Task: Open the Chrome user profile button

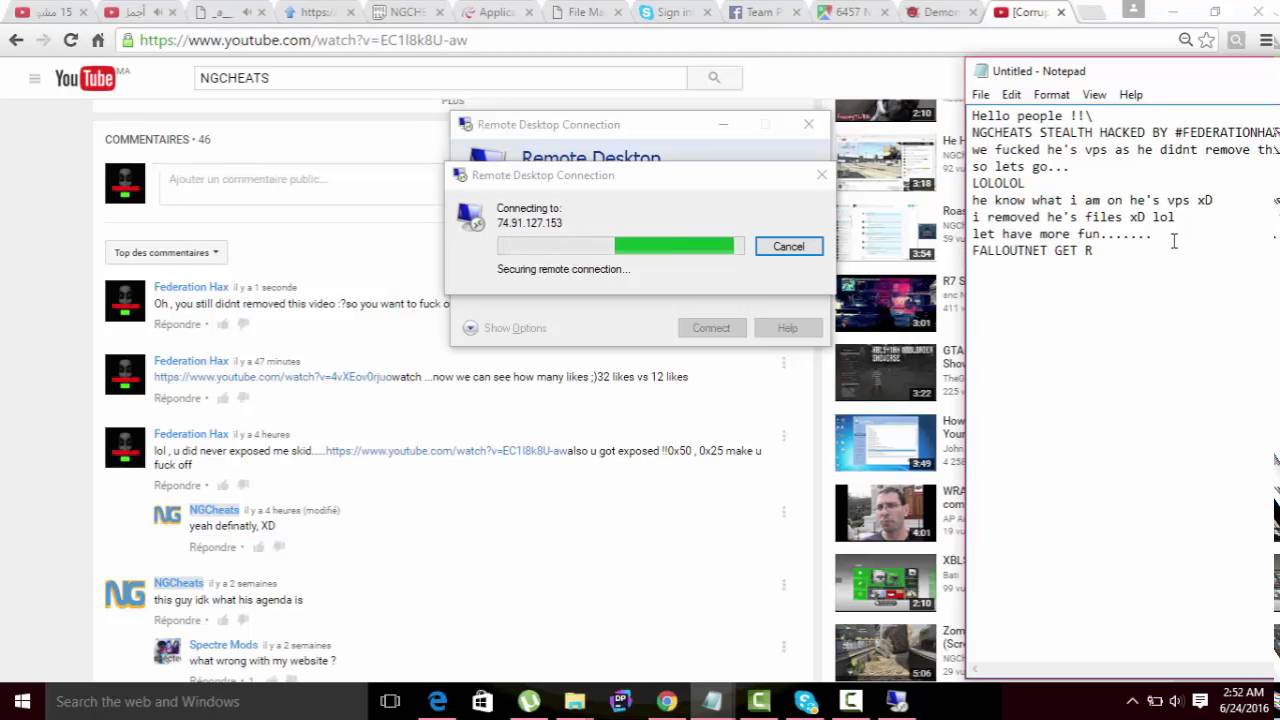Action: (1133, 11)
